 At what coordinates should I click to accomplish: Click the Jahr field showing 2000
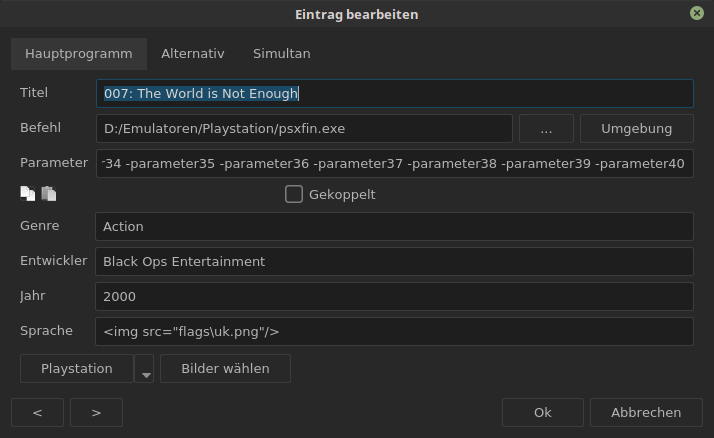click(x=394, y=296)
